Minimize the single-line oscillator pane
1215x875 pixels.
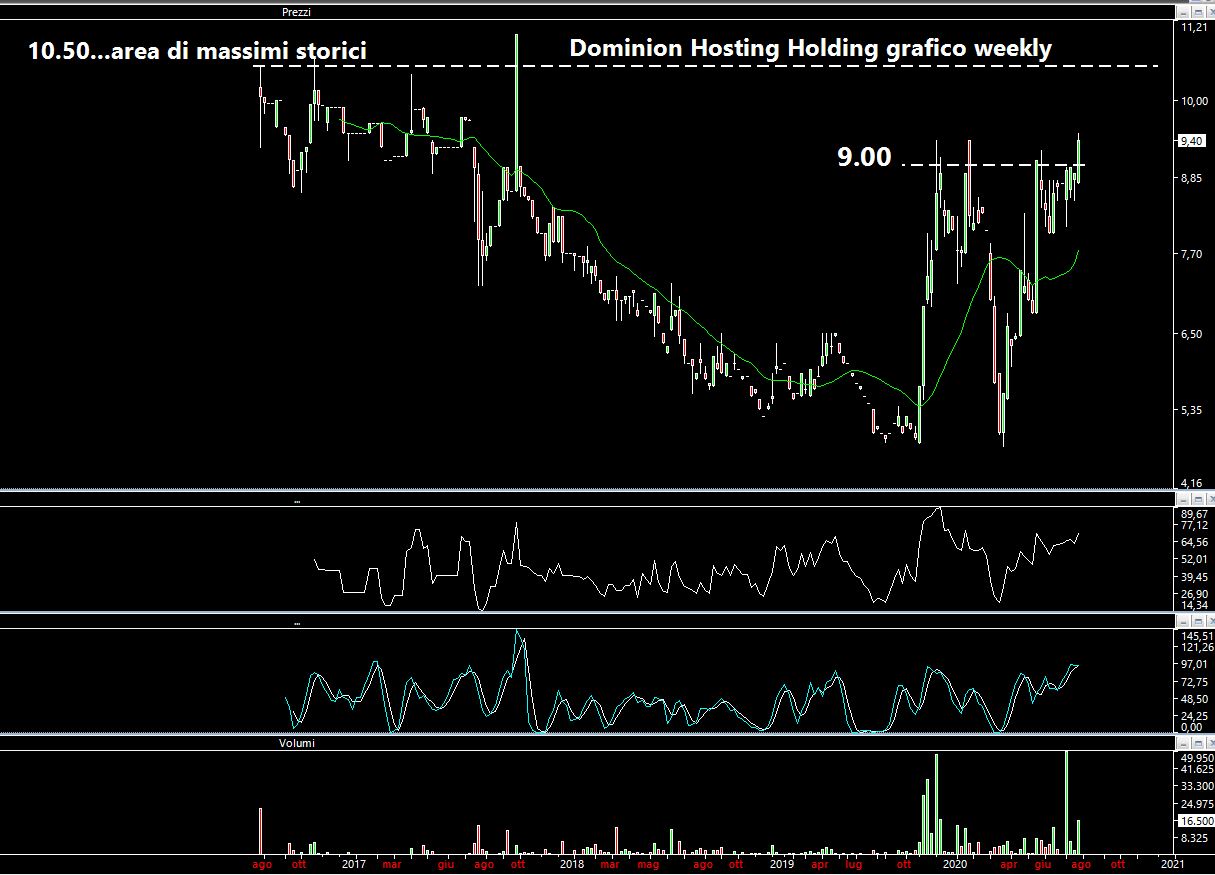coord(1183,497)
